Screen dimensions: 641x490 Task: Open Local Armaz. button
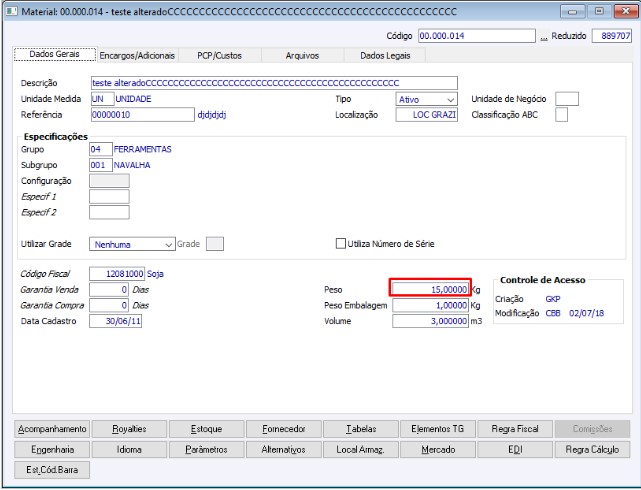[x=361, y=450]
